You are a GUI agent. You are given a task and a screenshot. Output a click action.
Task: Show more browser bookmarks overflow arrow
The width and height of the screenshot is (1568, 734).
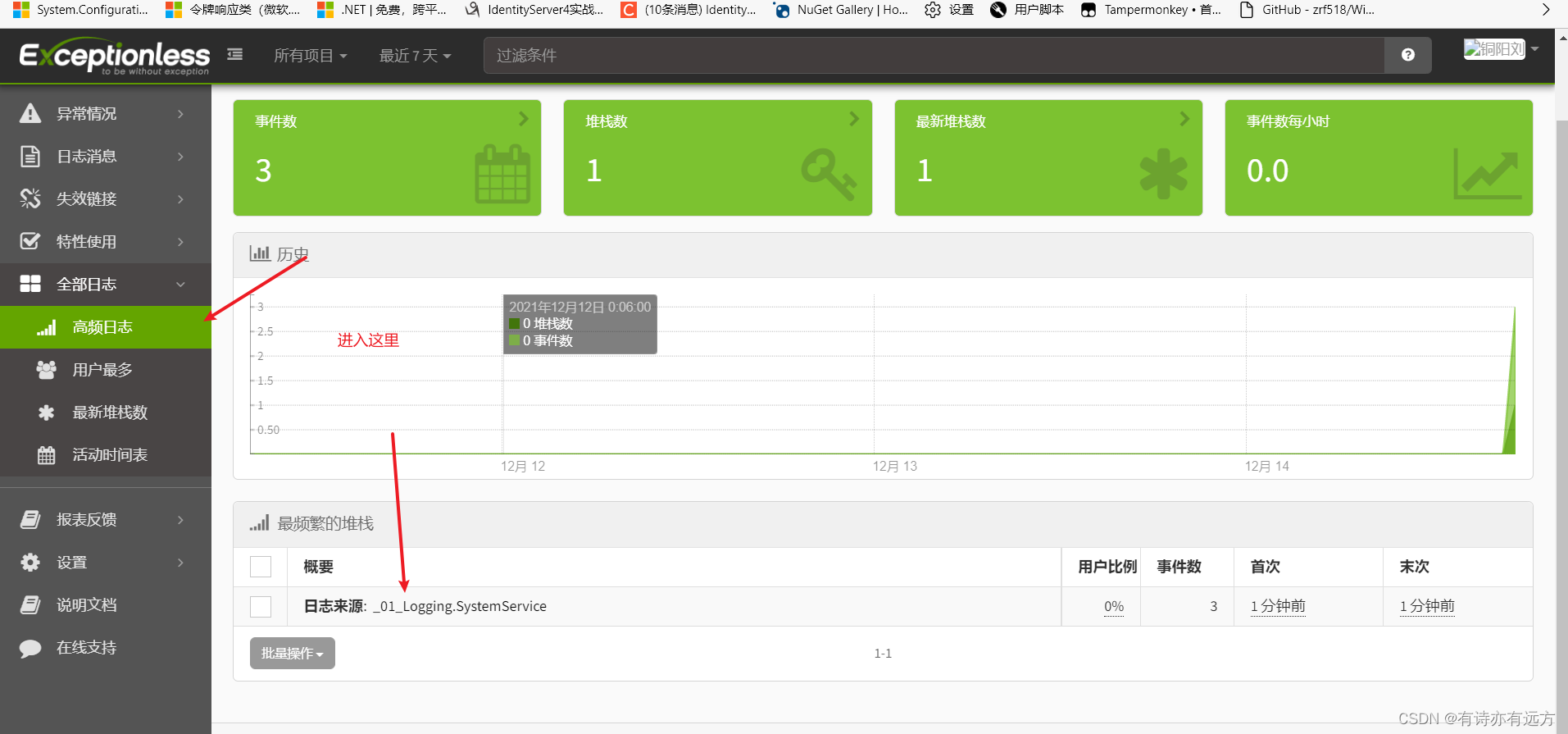click(1546, 10)
